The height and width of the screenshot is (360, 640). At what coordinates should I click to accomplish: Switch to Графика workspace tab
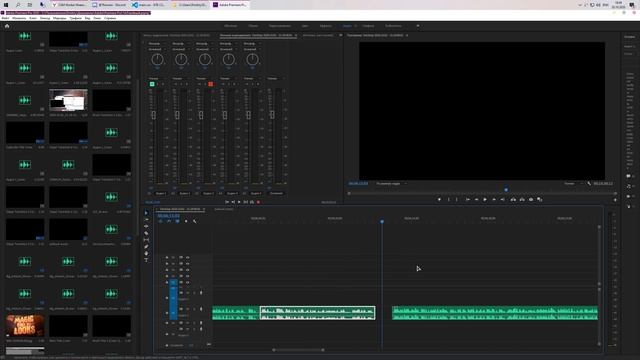pos(368,26)
